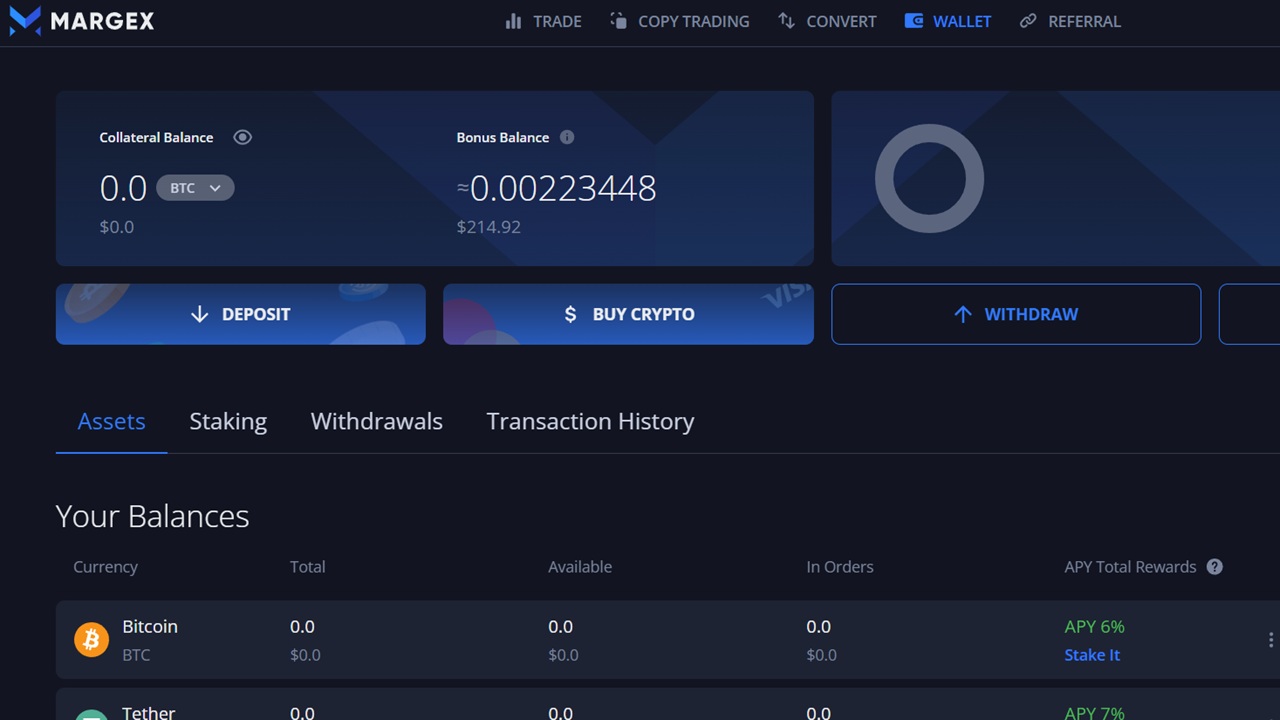The height and width of the screenshot is (720, 1280).
Task: Switch to the Withdrawals tab
Action: click(x=376, y=422)
